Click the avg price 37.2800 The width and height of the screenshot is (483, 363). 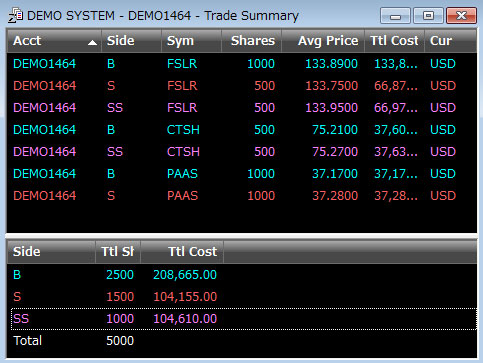tap(335, 196)
